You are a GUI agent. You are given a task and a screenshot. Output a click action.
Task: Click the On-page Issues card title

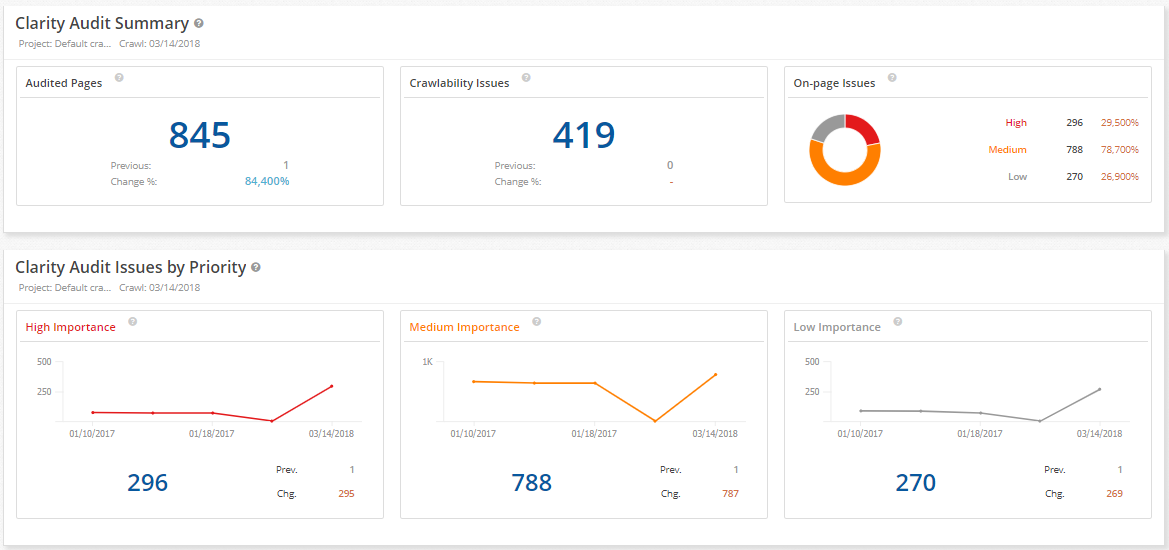834,83
